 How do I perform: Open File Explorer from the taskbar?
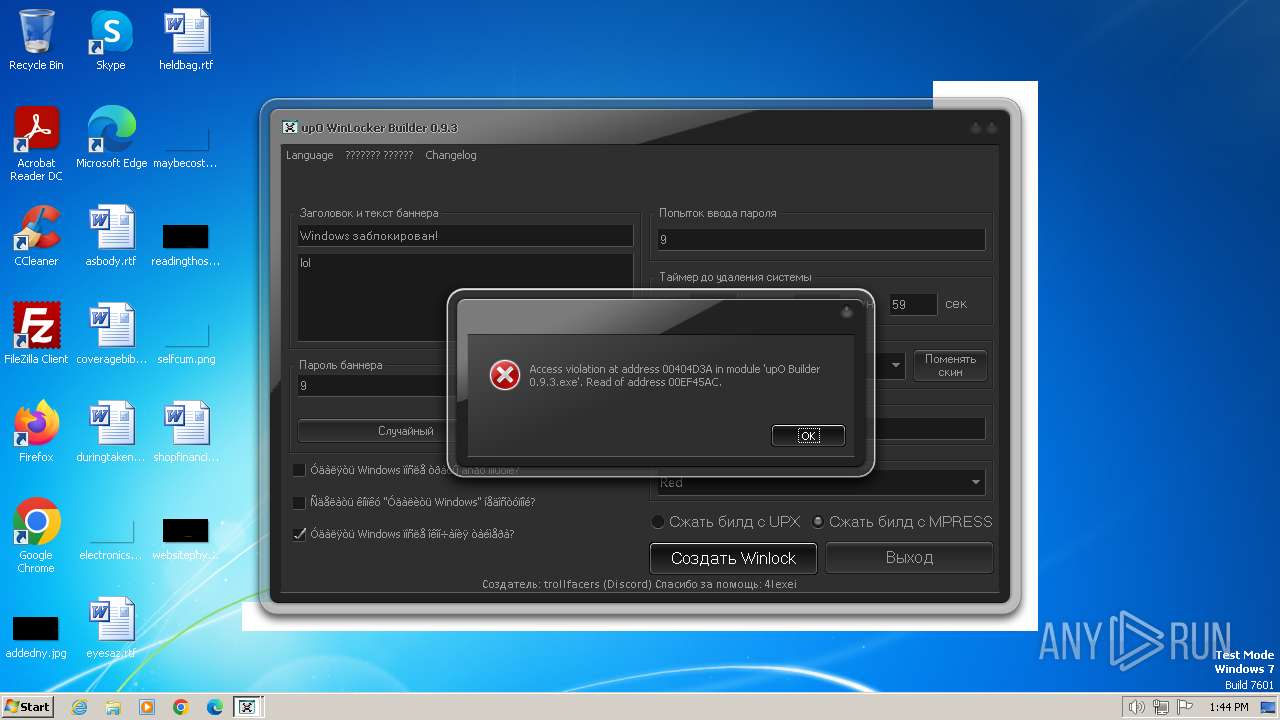click(x=113, y=707)
